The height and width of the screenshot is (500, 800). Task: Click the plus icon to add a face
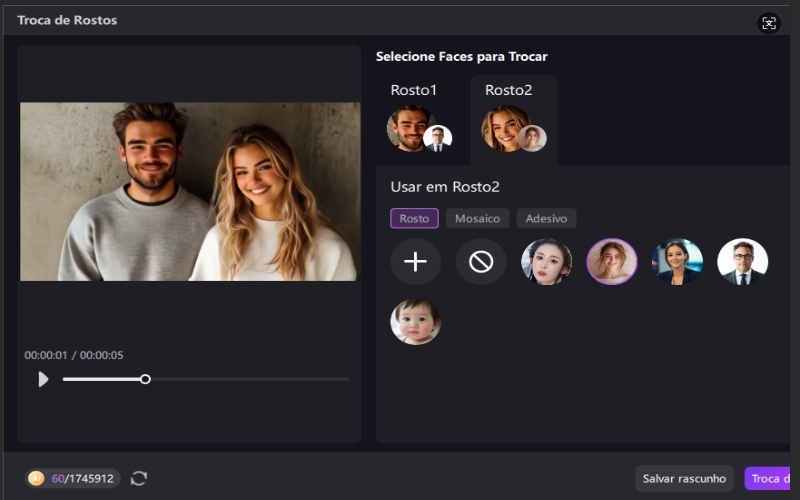pyautogui.click(x=415, y=262)
